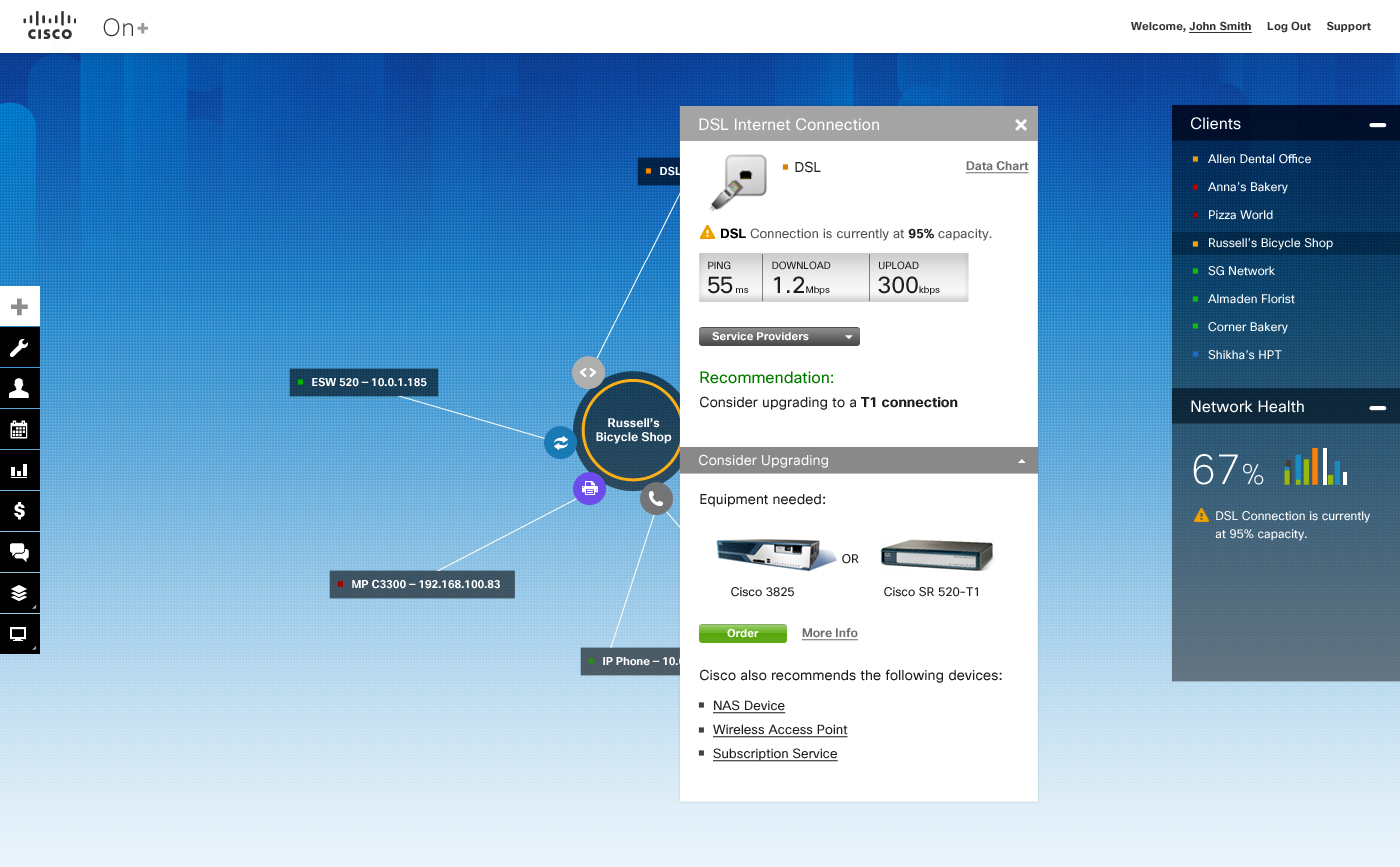The width and height of the screenshot is (1400, 867).
Task: Click the plus icon in left sidebar
Action: tap(19, 306)
